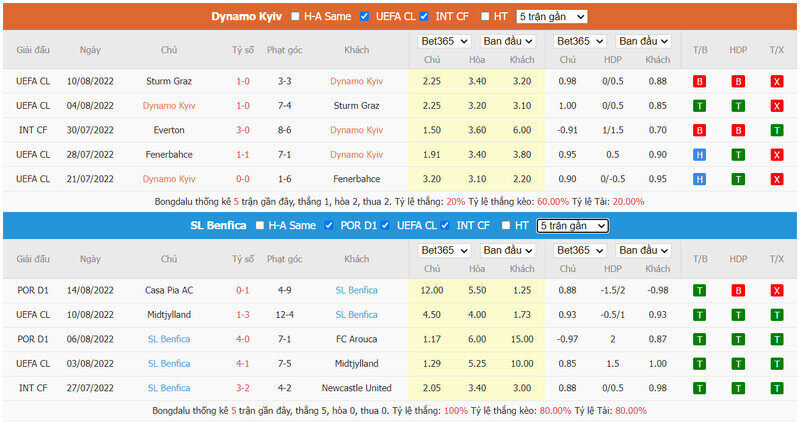Open first Bet365 dropdown in Dynamo Kyiv table
Viewport: 800px width, 423px height.
coord(444,41)
